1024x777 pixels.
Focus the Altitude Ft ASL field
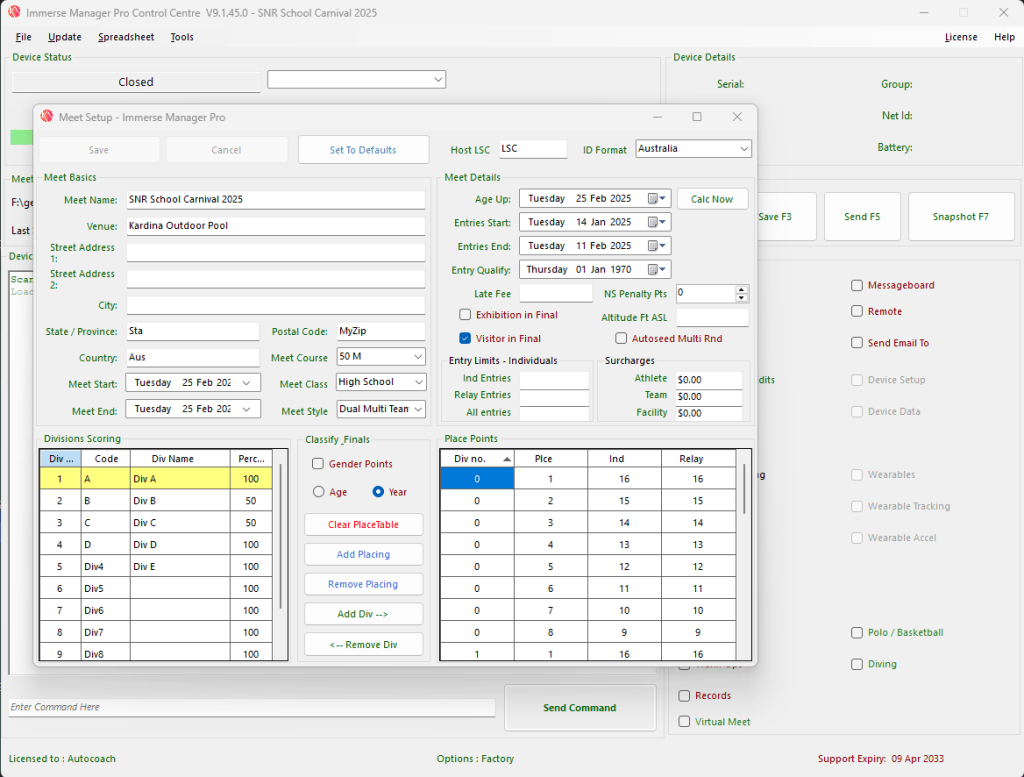coord(712,317)
